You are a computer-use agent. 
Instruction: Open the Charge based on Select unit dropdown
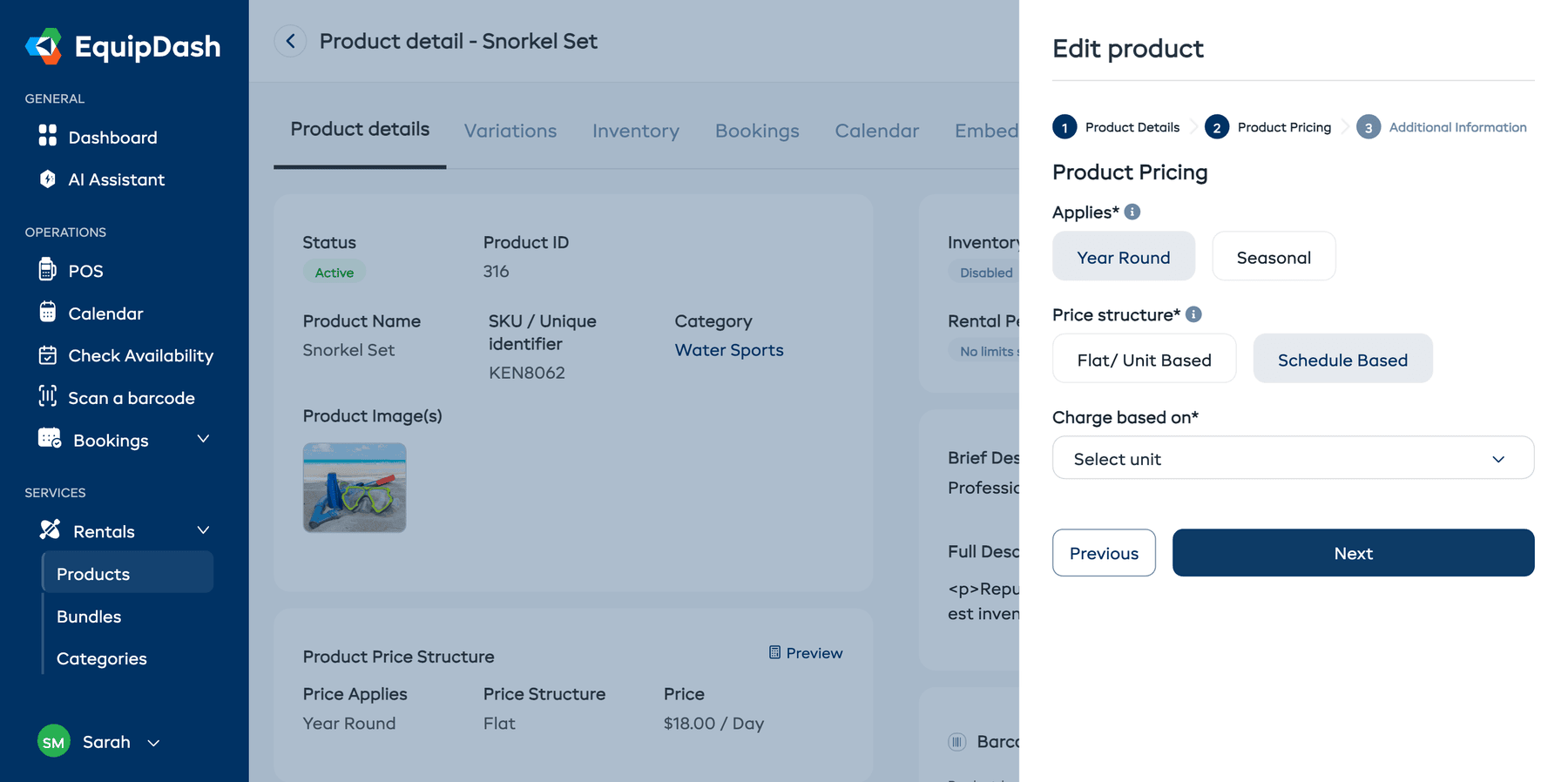tap(1293, 458)
